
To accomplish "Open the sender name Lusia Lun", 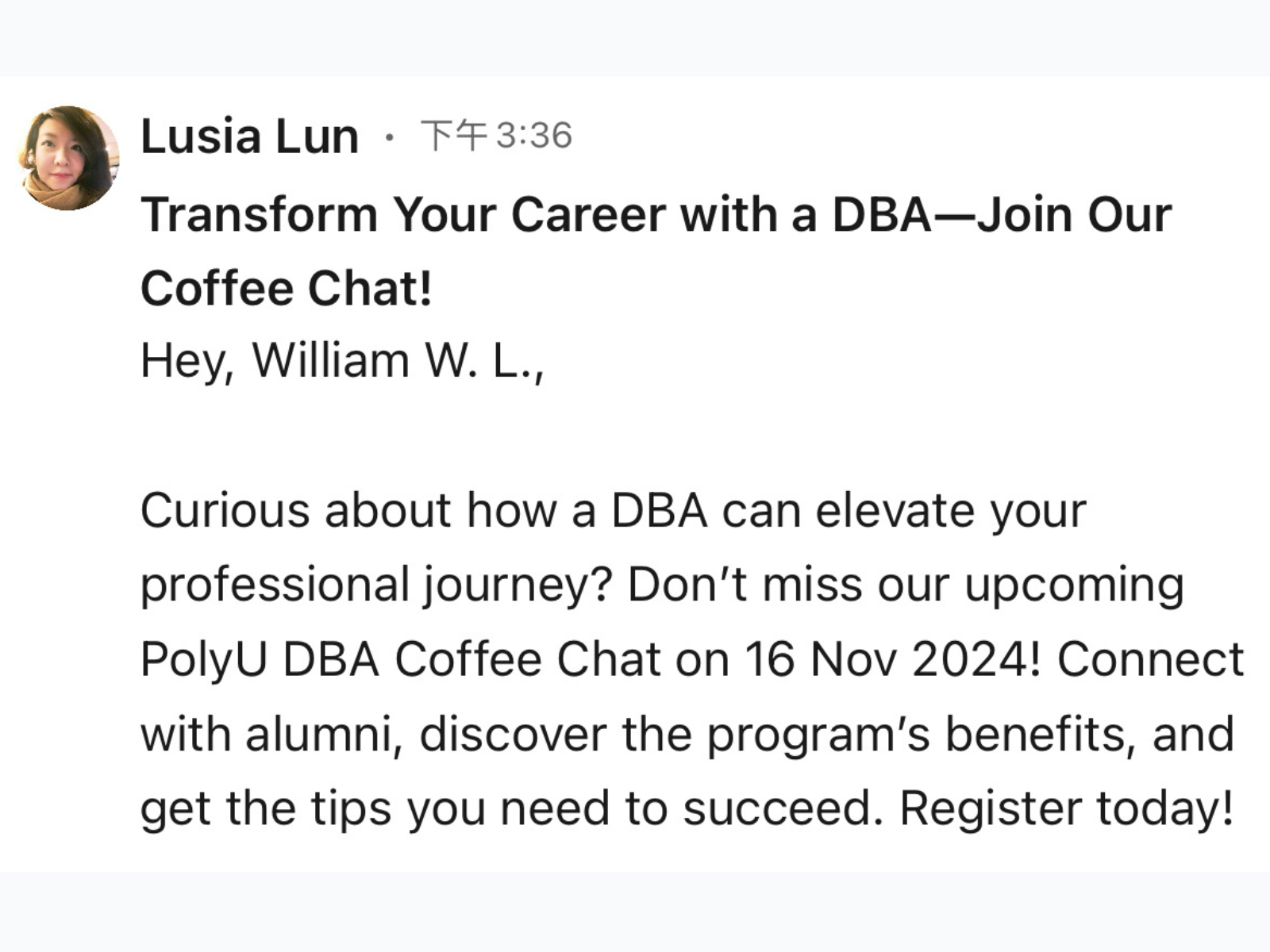I will click(249, 136).
